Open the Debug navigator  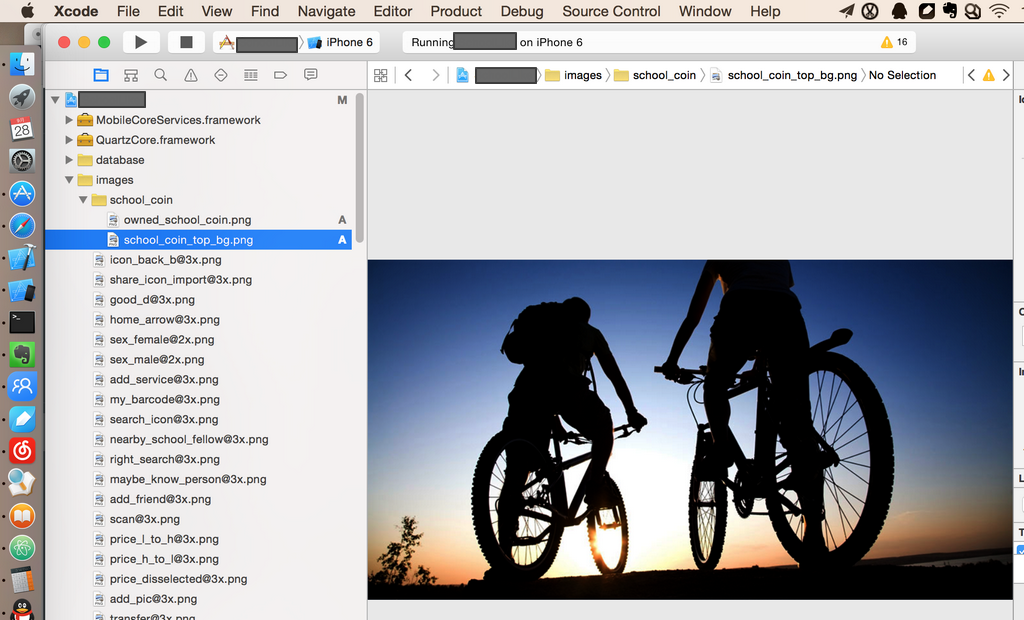tap(251, 75)
